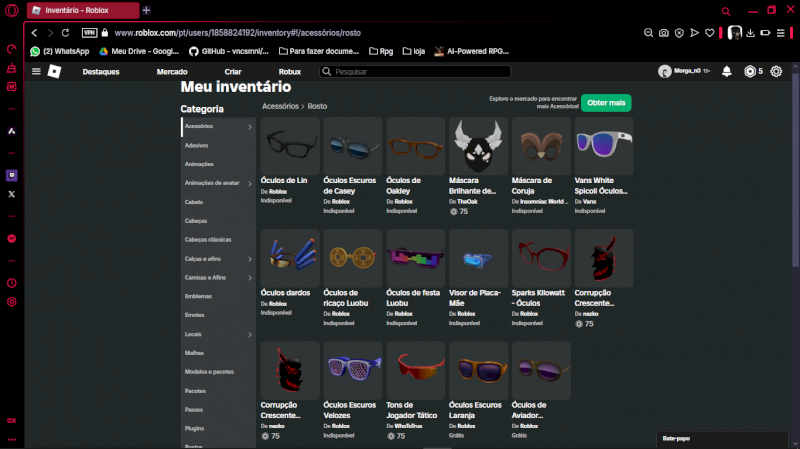
Task: Click the page vertical scrollbar
Action: (x=795, y=168)
